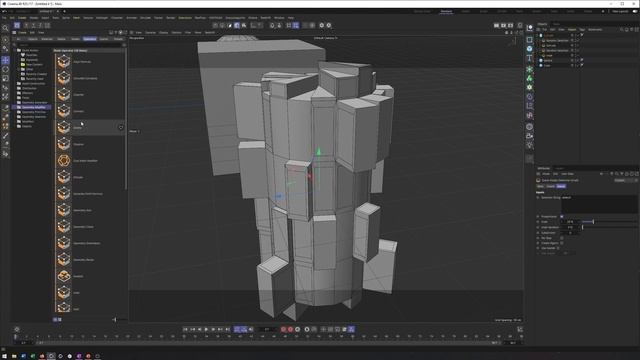
Task: Switch to Coord tab in Attributes panel
Action: 550,186
